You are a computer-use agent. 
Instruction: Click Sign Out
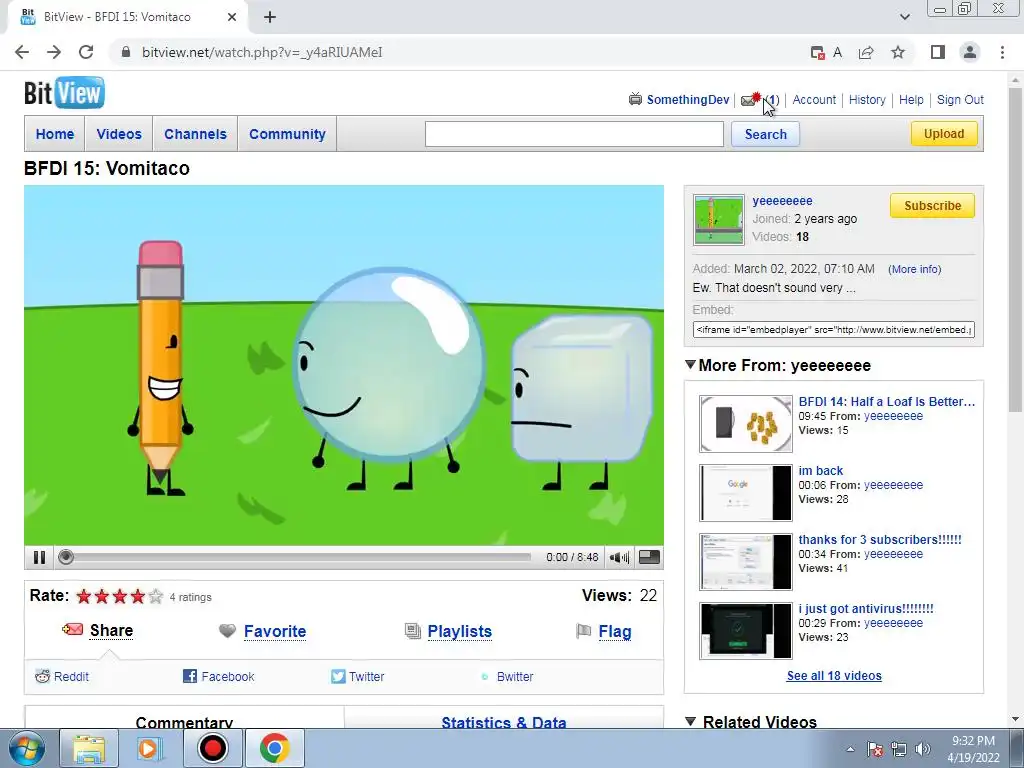coord(960,100)
